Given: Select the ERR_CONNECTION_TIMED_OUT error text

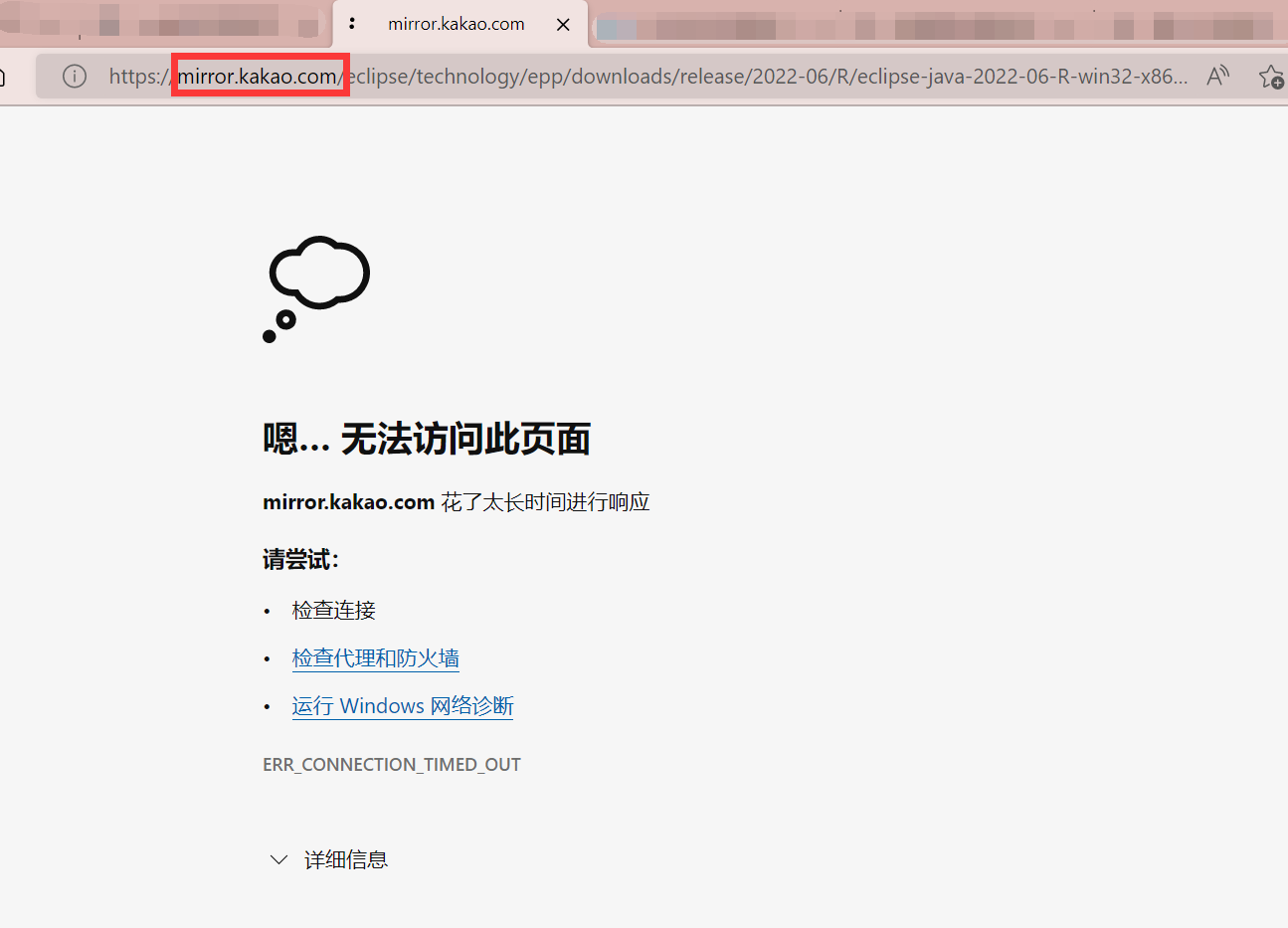Looking at the screenshot, I should 392,765.
